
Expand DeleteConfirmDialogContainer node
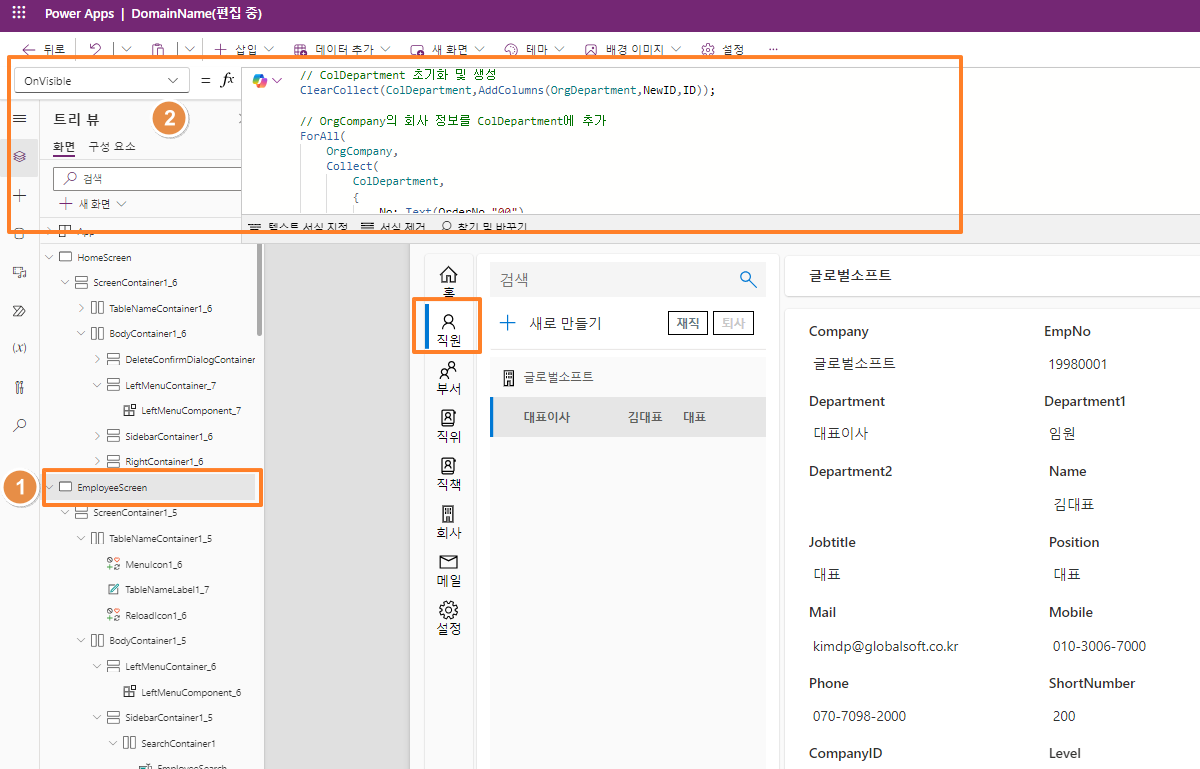pyautogui.click(x=97, y=359)
